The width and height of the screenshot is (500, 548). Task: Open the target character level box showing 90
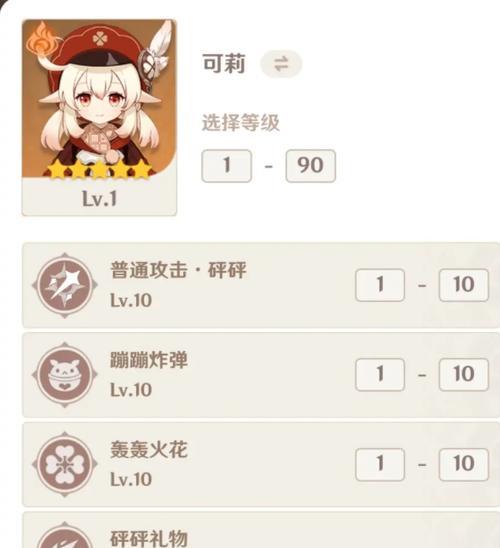310,166
